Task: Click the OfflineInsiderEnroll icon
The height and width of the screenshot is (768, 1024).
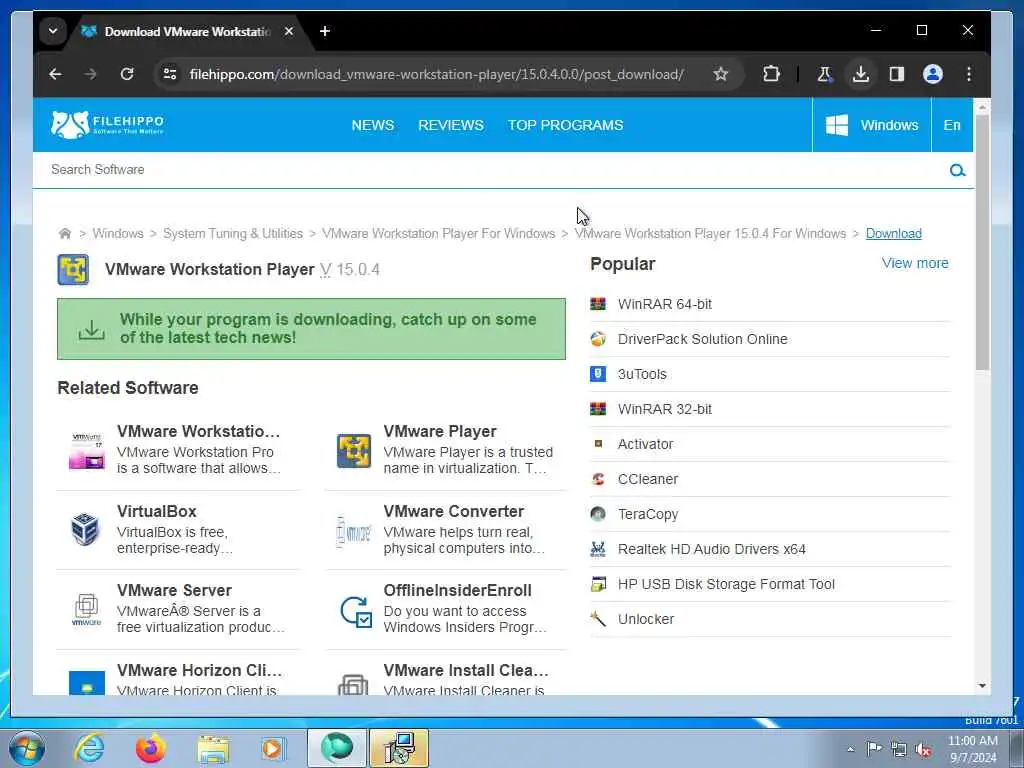Action: point(356,611)
